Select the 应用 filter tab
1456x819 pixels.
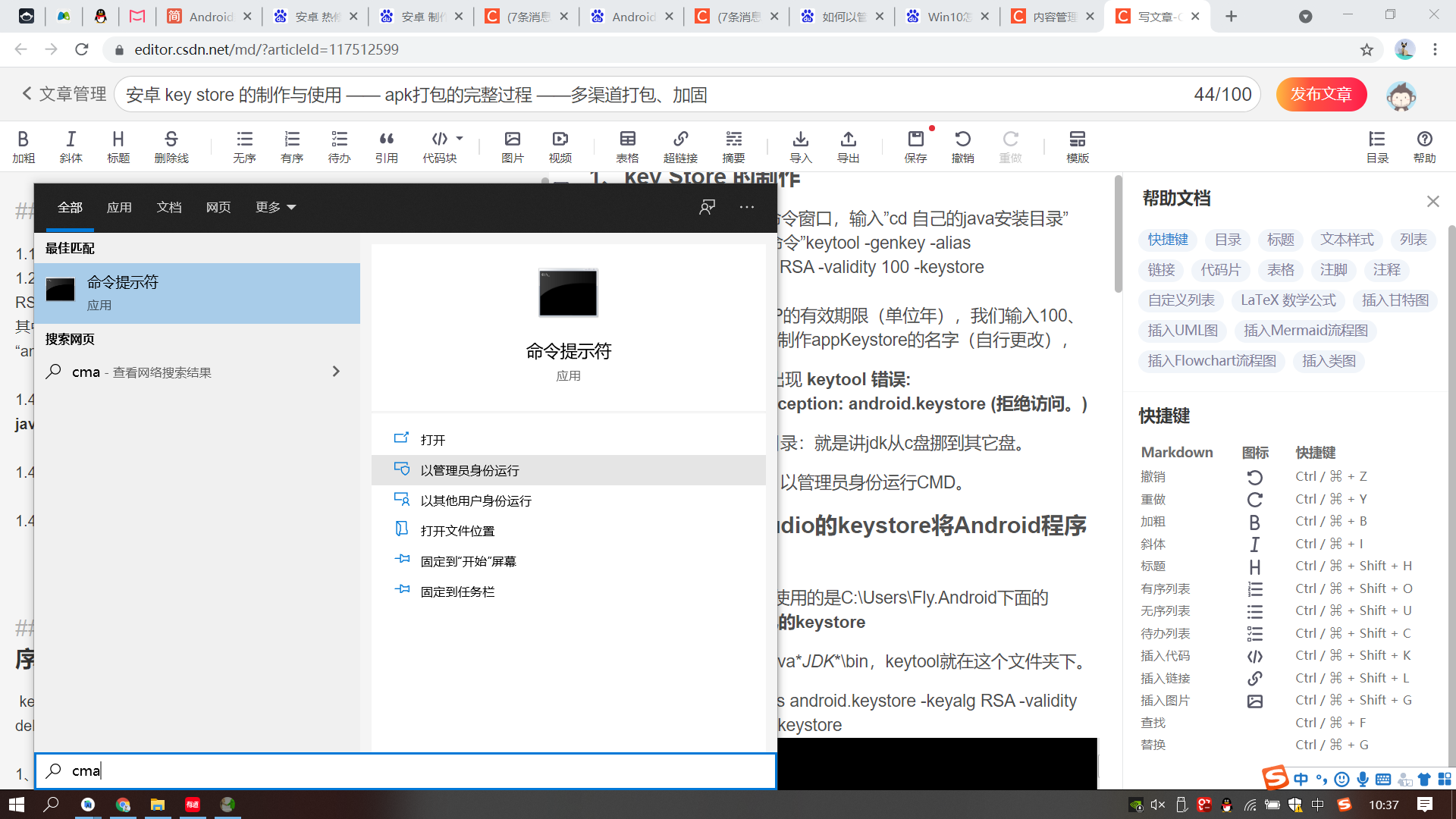coord(119,206)
